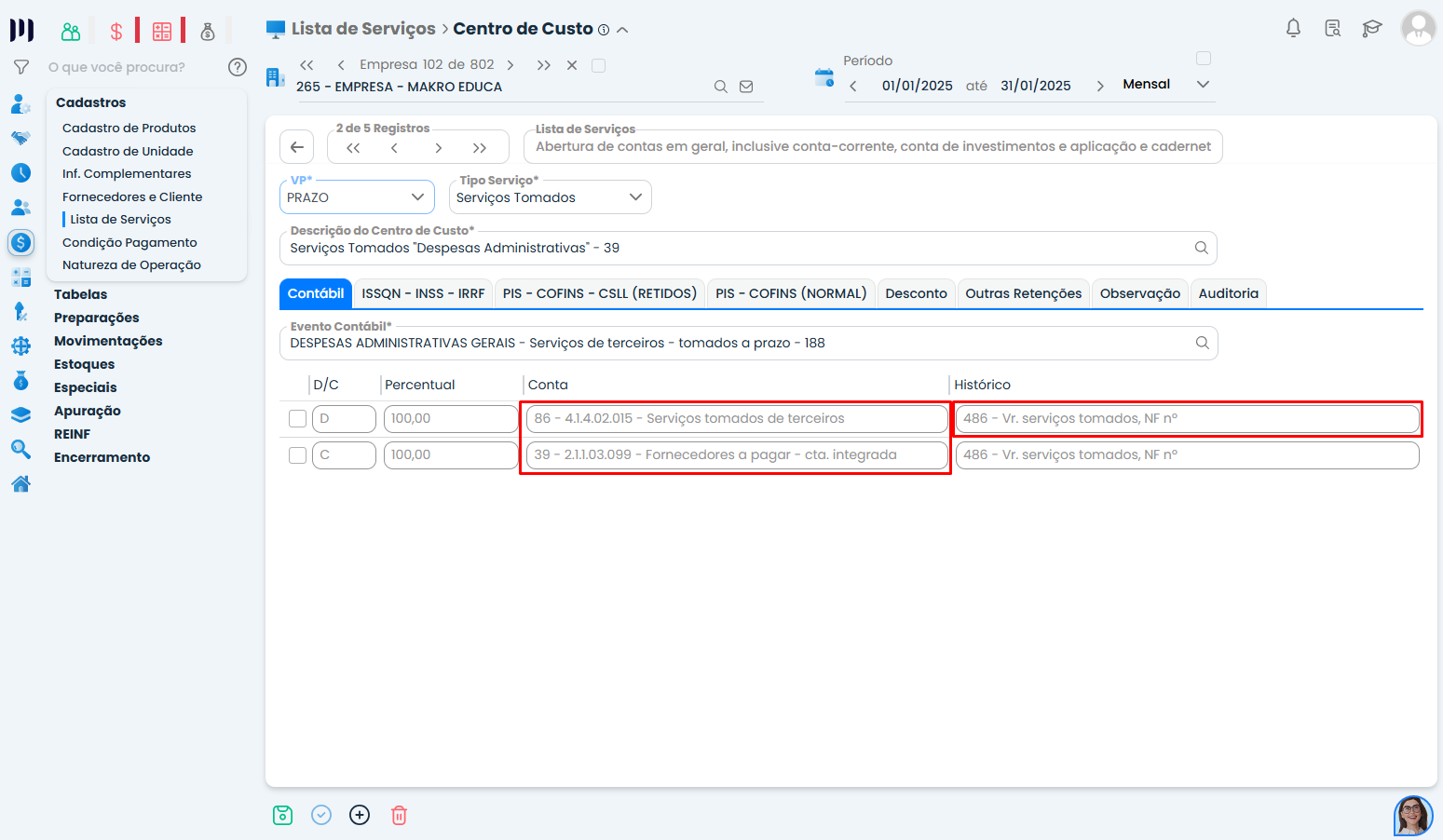Expand the Tipo Serviço dropdown
Screen dimensions: 1443x840
click(x=550, y=197)
